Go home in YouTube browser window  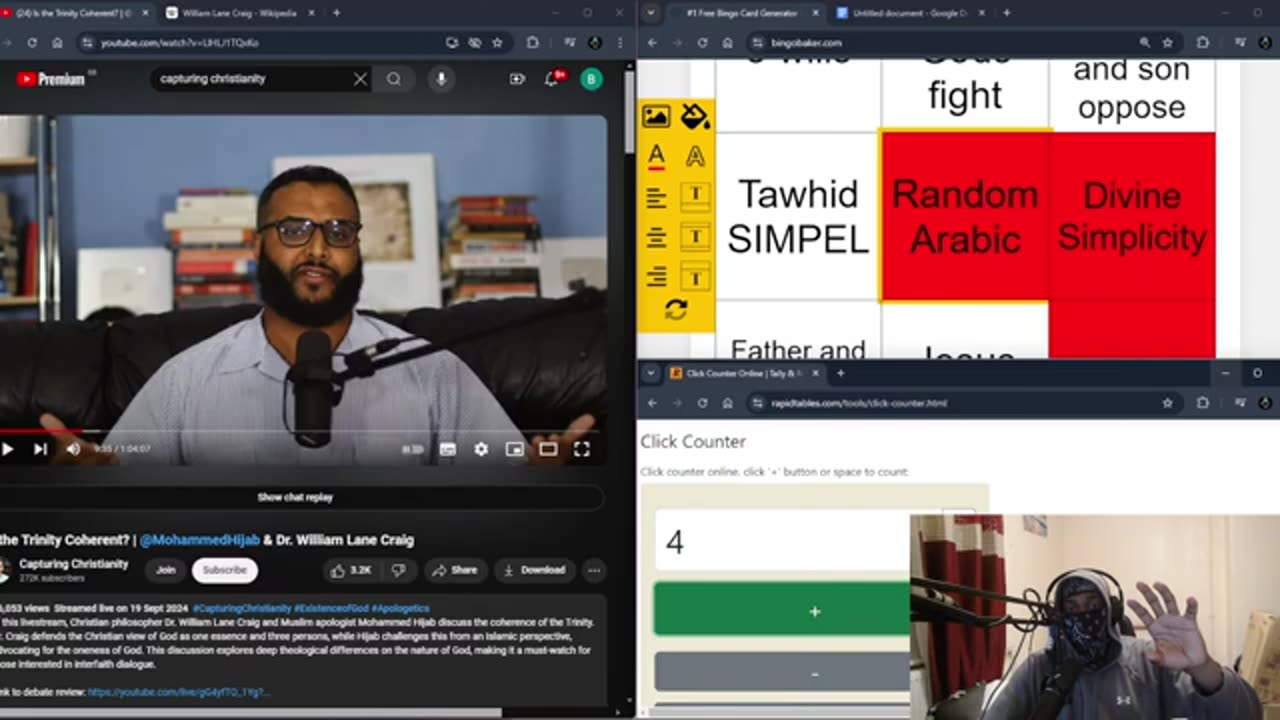coord(57,43)
